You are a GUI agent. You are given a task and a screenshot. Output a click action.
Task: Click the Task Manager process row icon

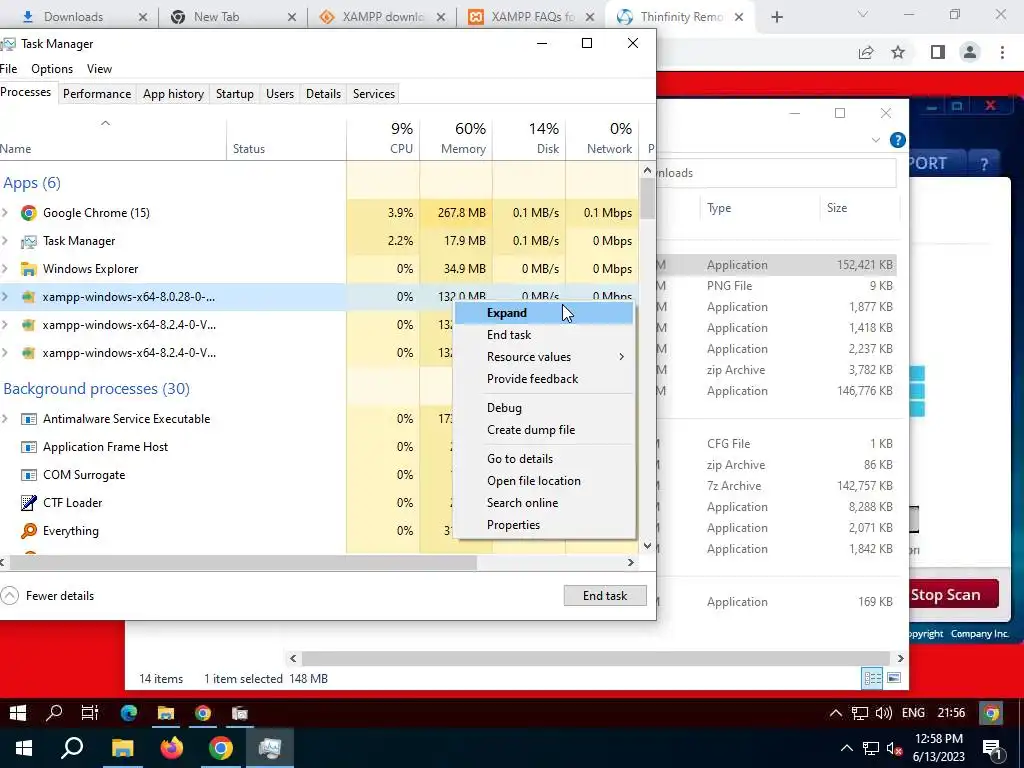coord(28,241)
